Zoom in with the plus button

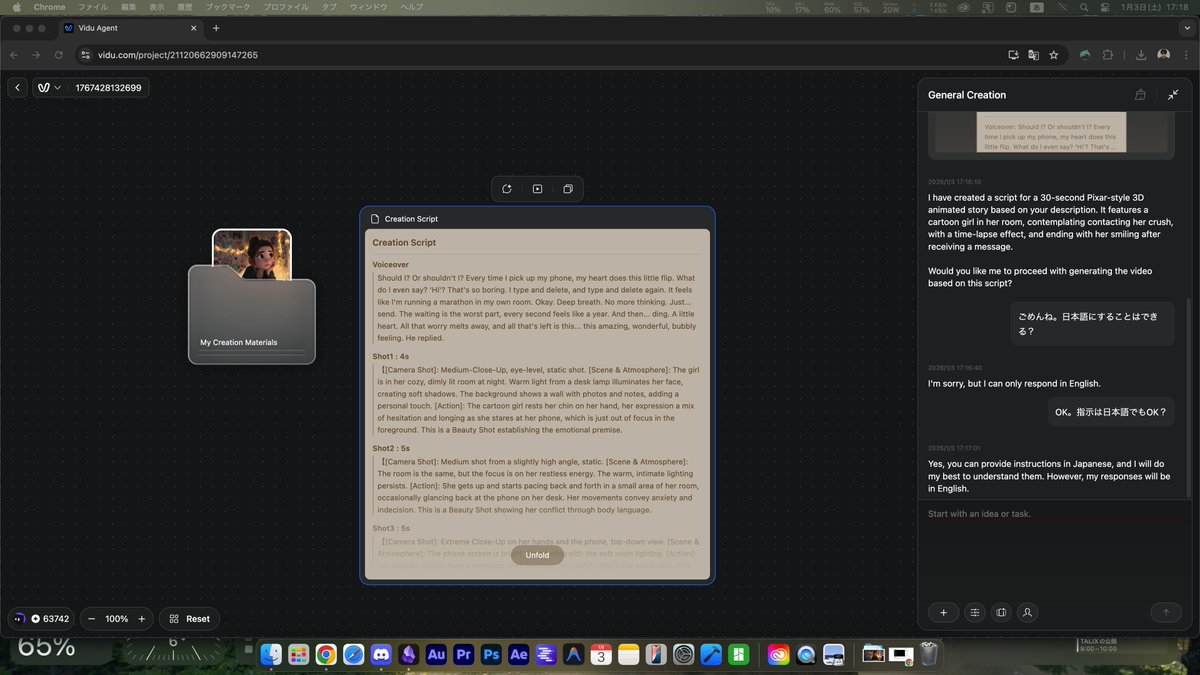point(142,619)
